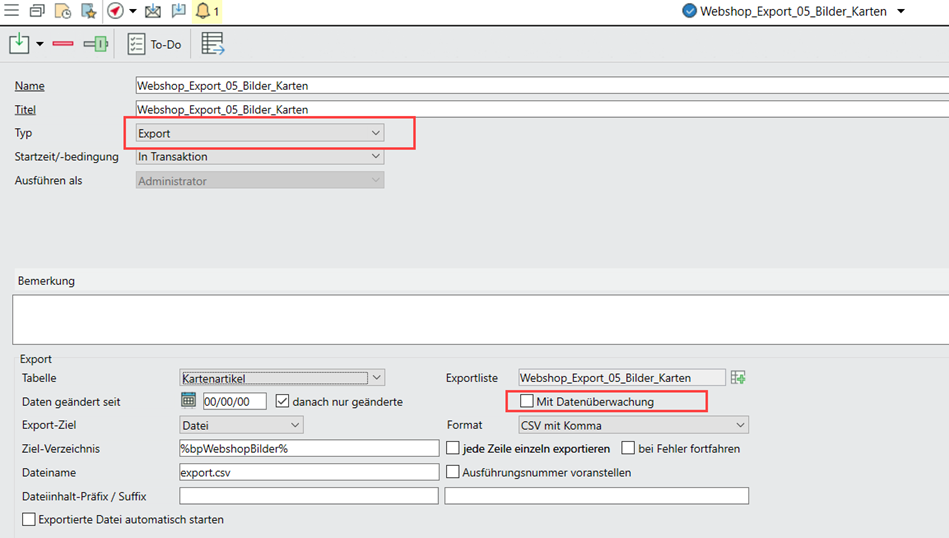Click the Name field label link
Image resolution: width=949 pixels, height=538 pixels.
tap(30, 86)
